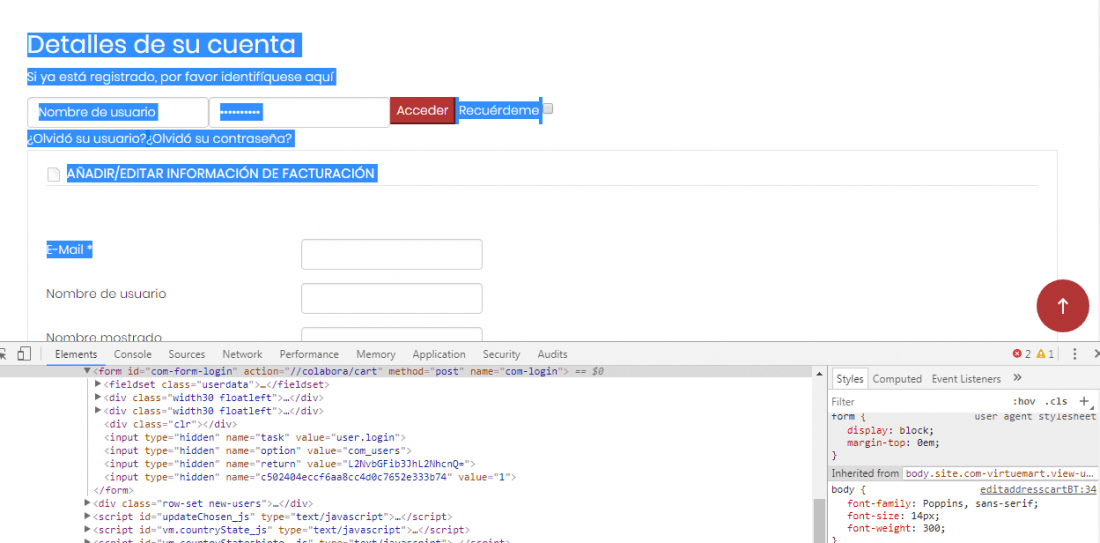Open the Security tab
Screen dimensions: 1100x543
[x=501, y=354]
